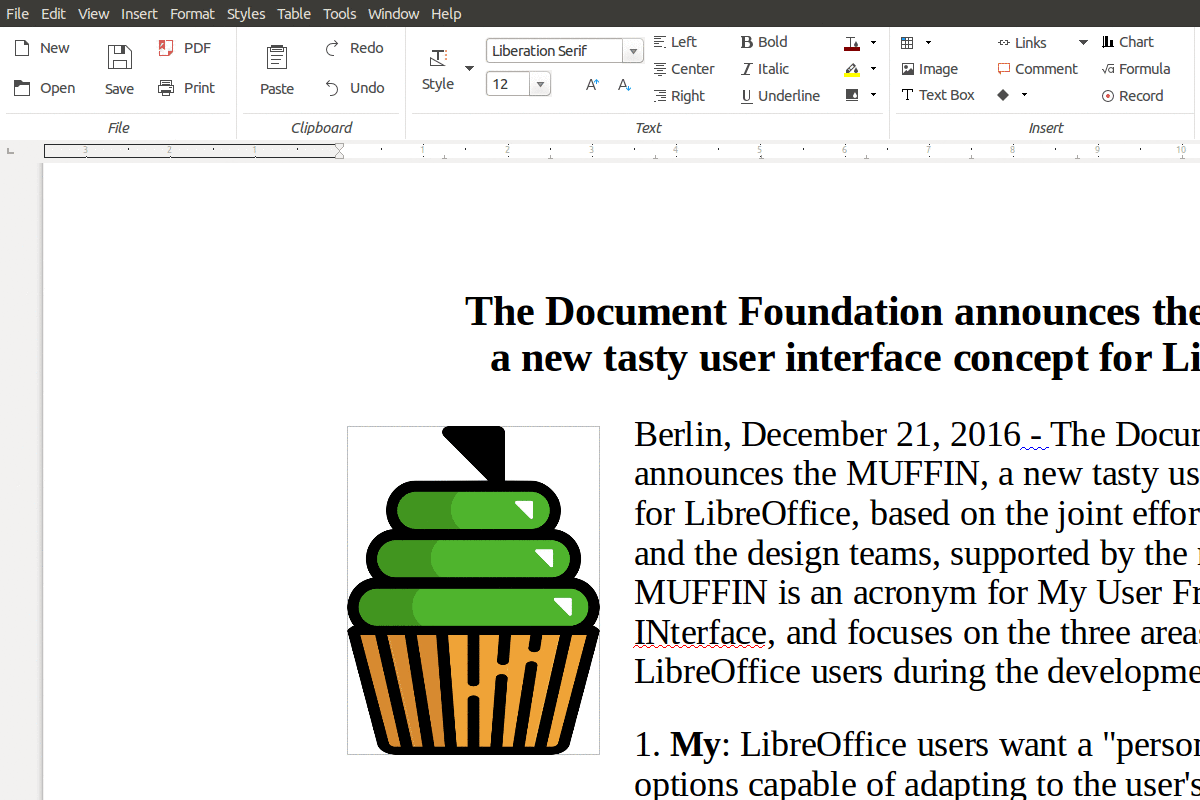The image size is (1200, 800).
Task: Open the Insert menu
Action: [x=140, y=13]
